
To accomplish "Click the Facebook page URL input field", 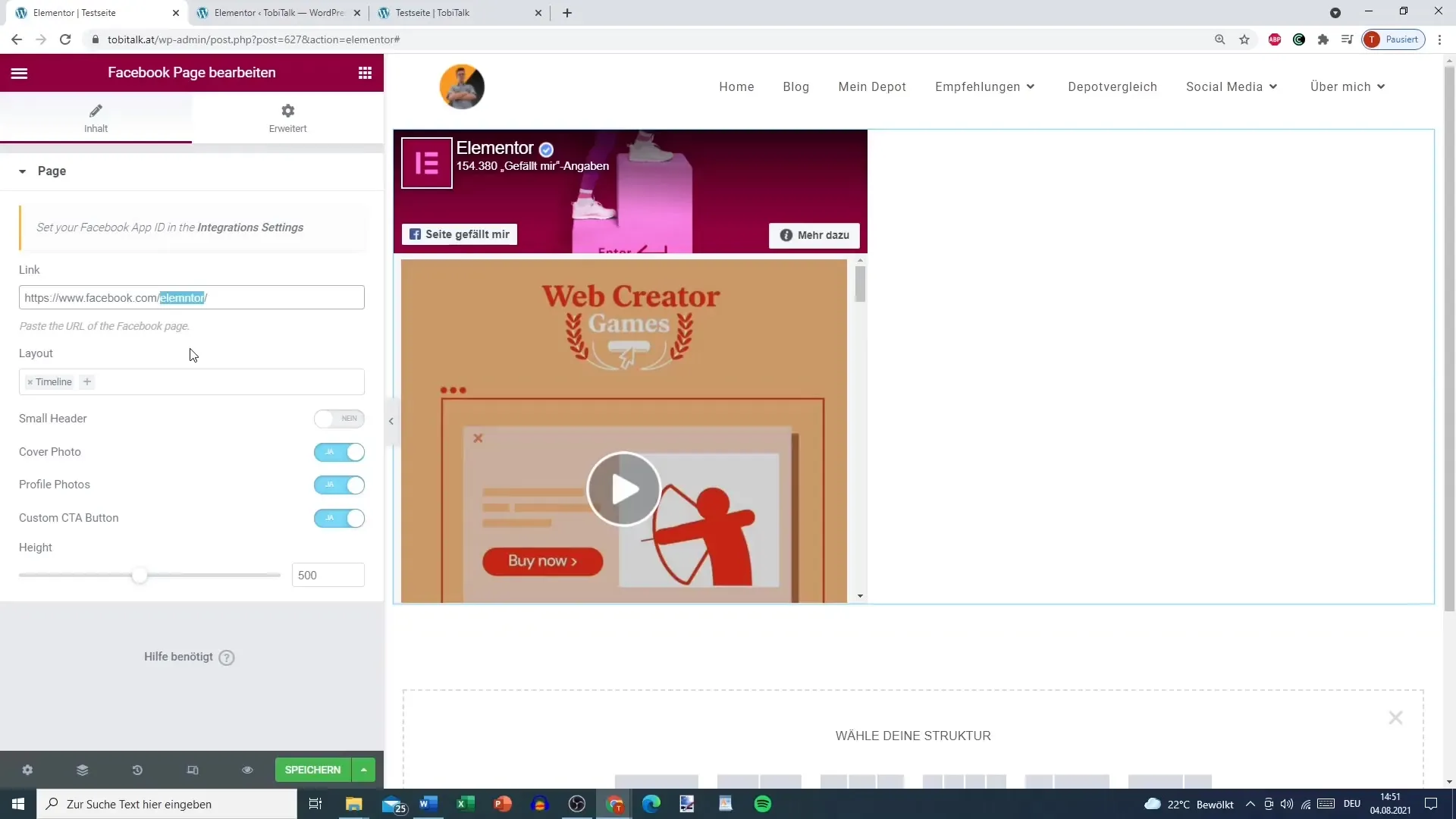I will 192,297.
